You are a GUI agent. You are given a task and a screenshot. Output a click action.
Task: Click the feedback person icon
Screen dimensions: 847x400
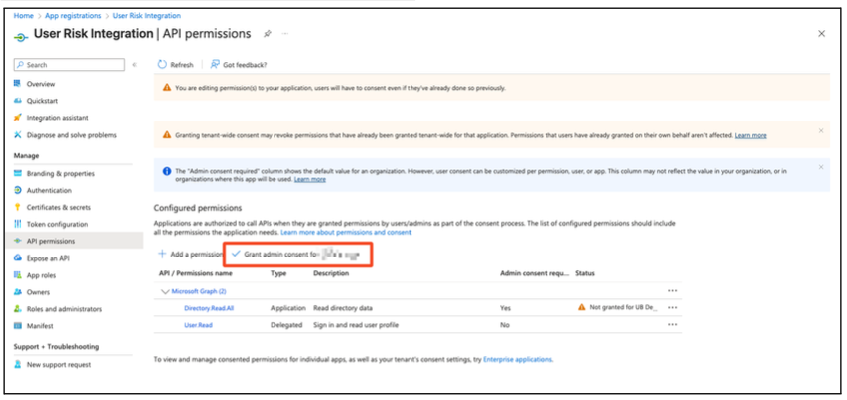[214, 65]
